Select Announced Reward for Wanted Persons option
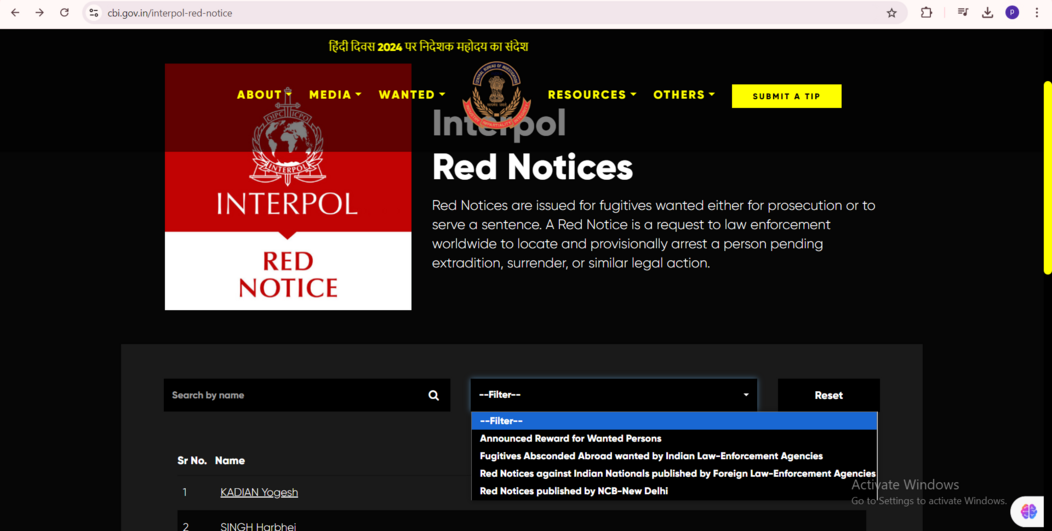 click(x=570, y=438)
